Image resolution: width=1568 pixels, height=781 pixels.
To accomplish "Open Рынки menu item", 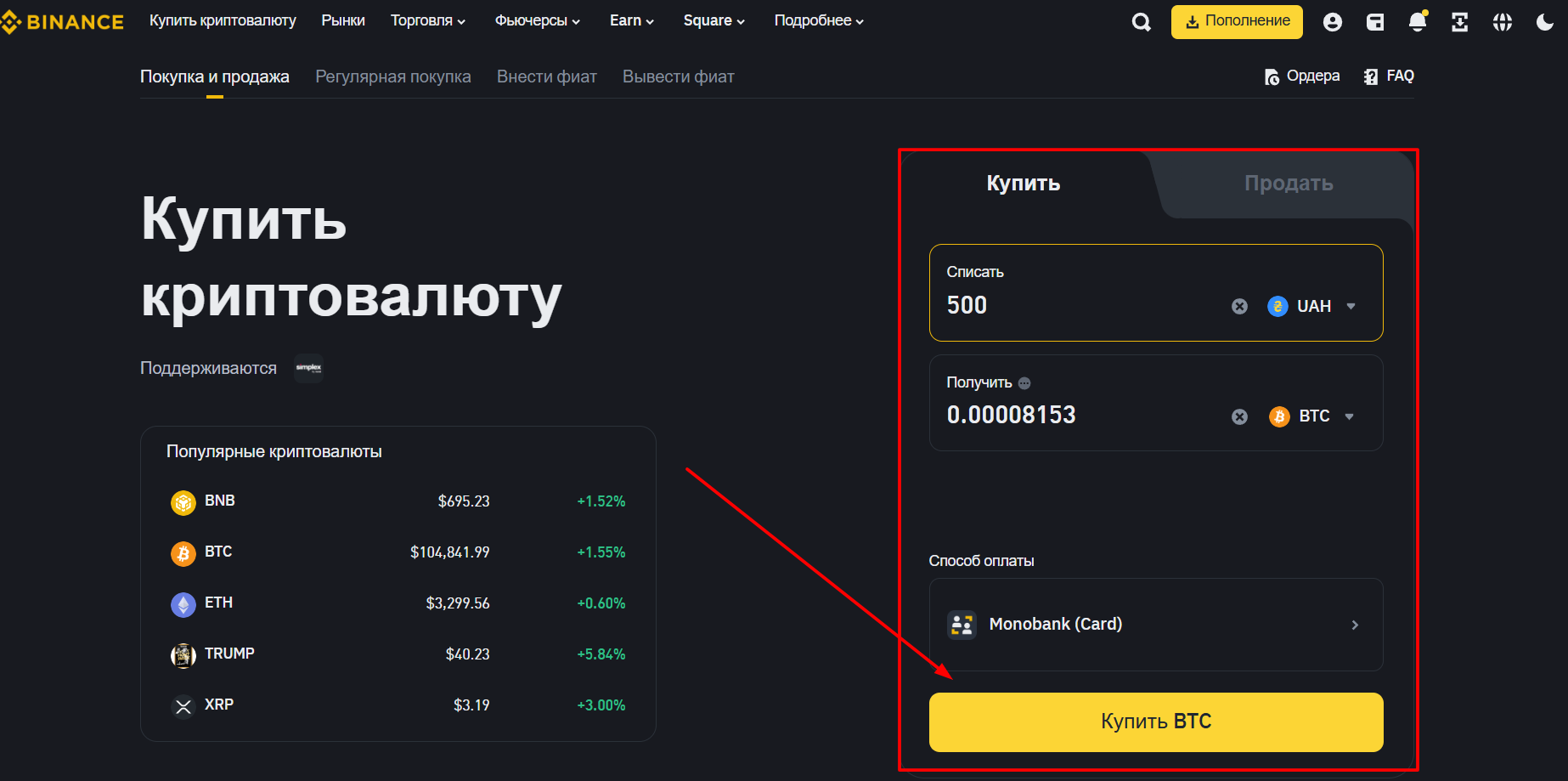I will click(x=343, y=20).
